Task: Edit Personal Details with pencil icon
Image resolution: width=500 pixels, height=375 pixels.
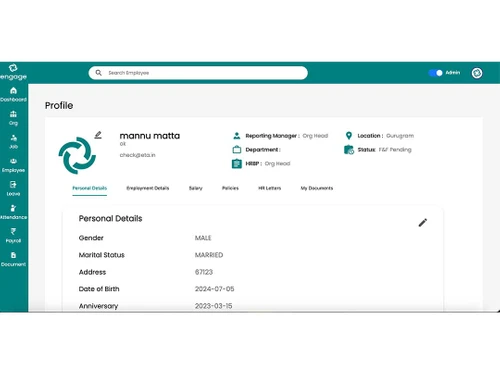Action: 423,223
